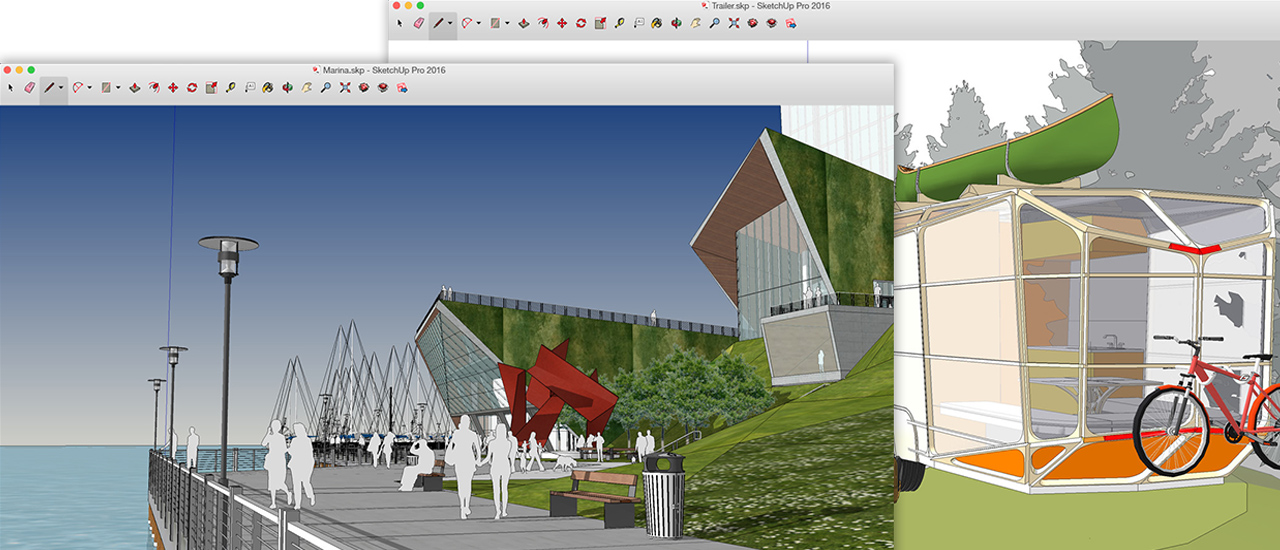Activate the Orbit tool in Marina toolbar
1280x550 pixels.
tap(287, 88)
